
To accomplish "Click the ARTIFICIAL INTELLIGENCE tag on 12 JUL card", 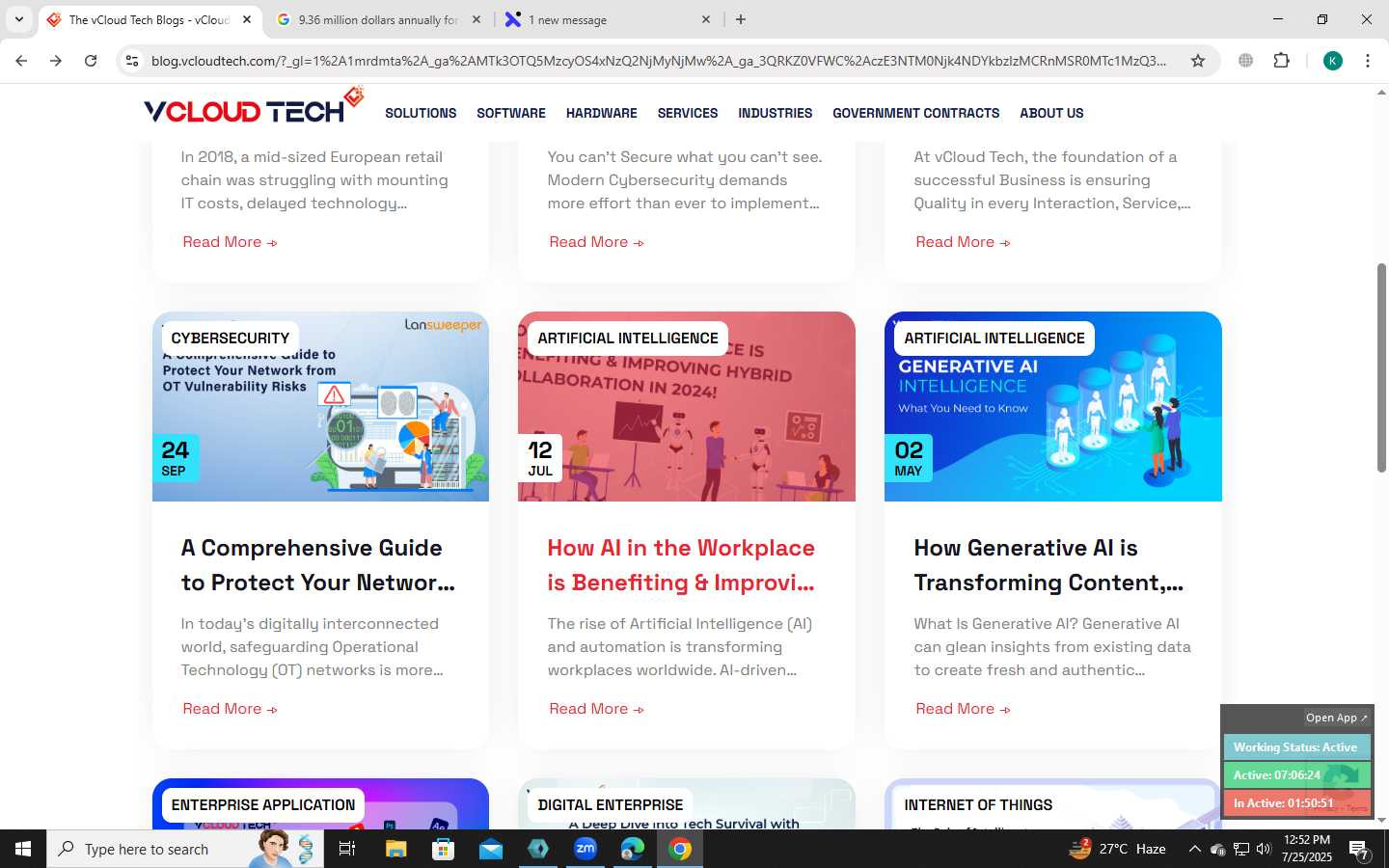I will point(628,339).
